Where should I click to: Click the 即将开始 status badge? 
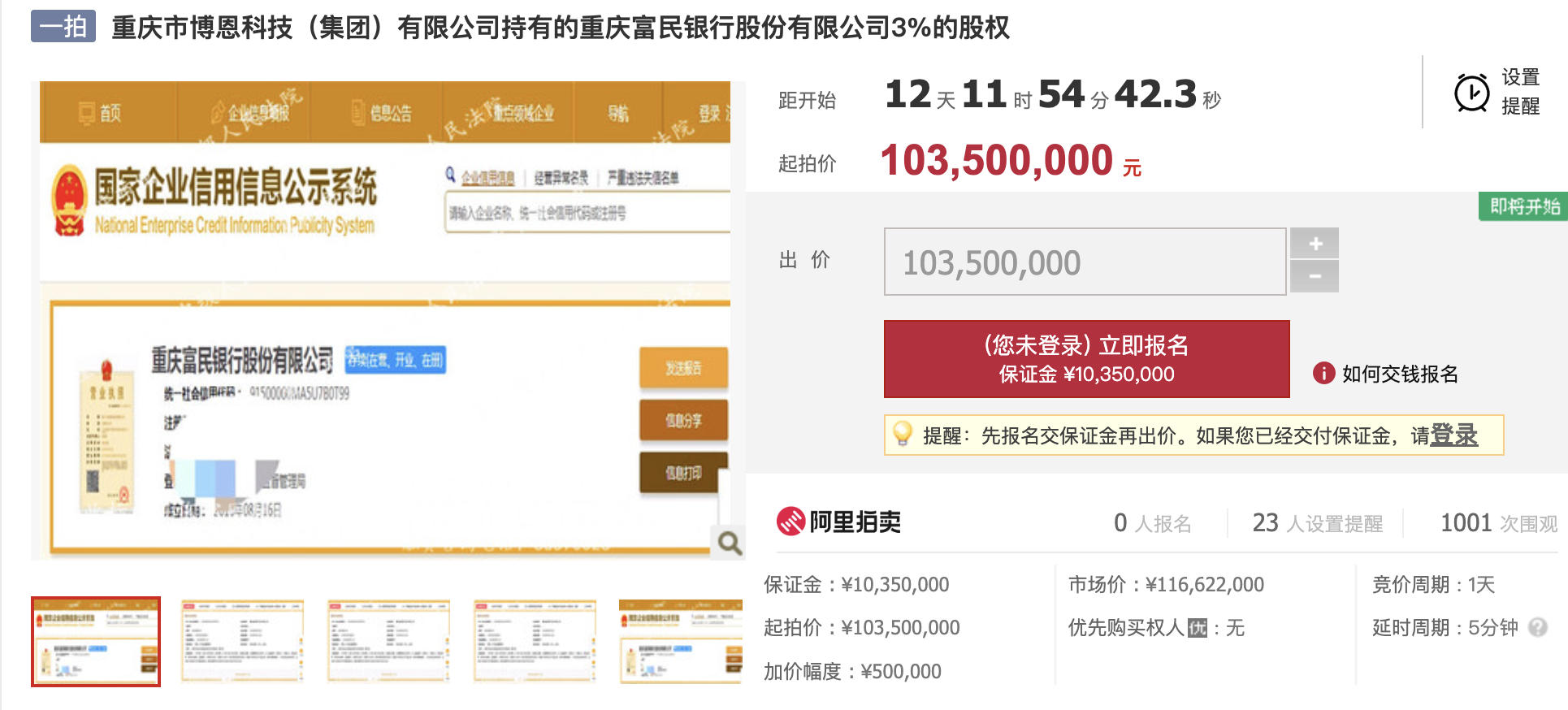pyautogui.click(x=1523, y=206)
